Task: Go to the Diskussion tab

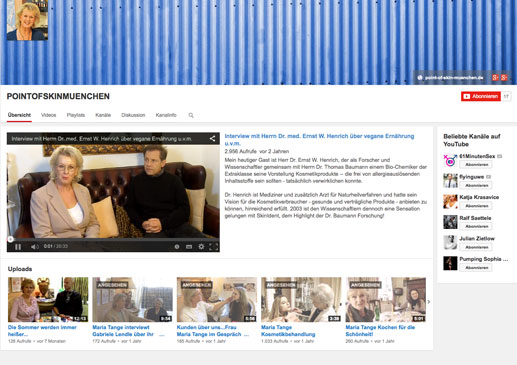Action: 133,115
